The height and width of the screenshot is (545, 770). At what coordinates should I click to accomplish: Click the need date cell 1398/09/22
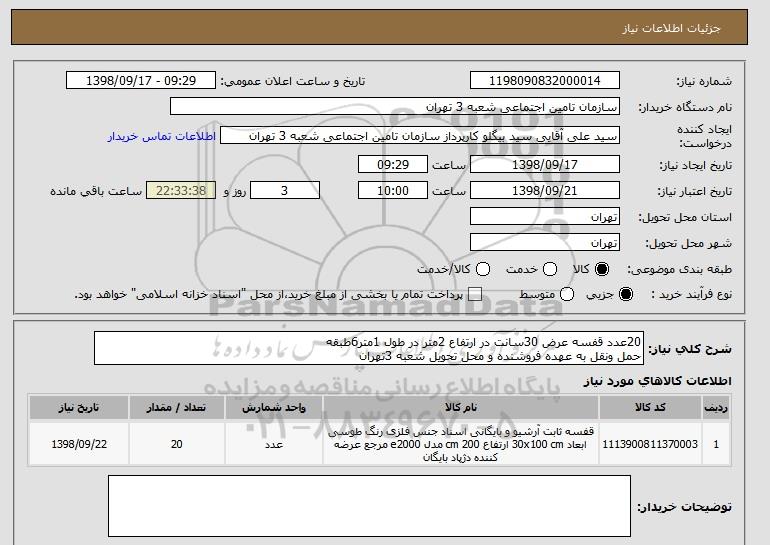pyautogui.click(x=79, y=444)
